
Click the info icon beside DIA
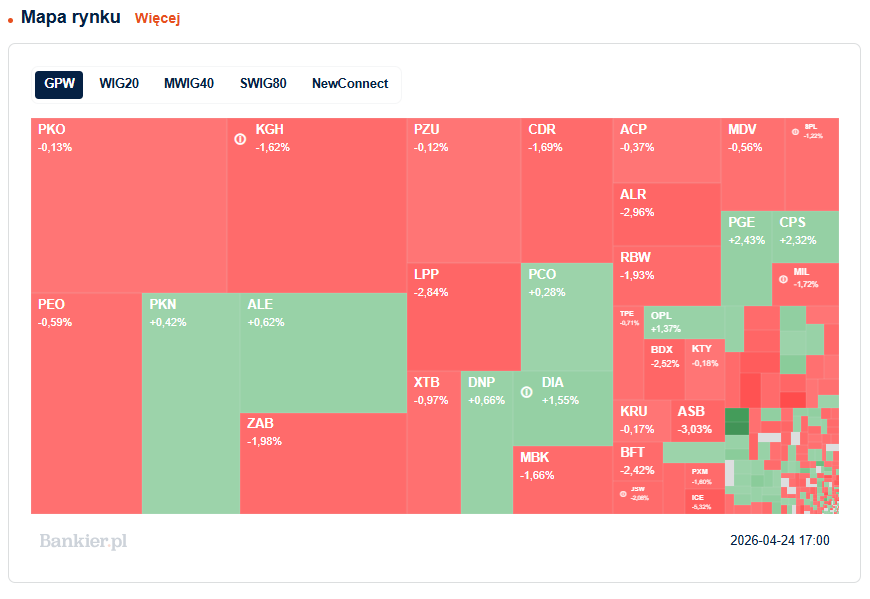(x=527, y=392)
